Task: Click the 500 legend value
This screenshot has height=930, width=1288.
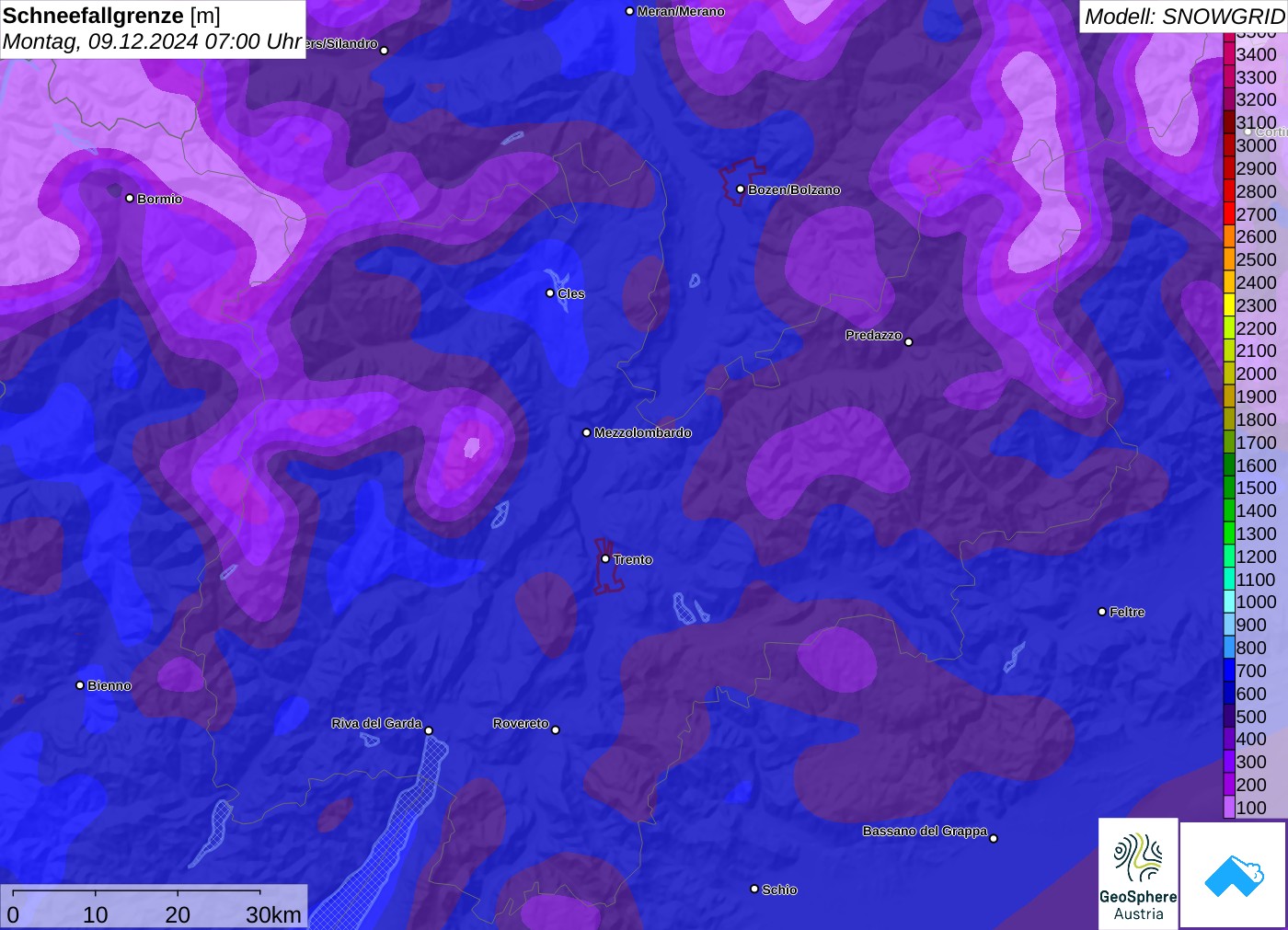Action: click(1251, 717)
